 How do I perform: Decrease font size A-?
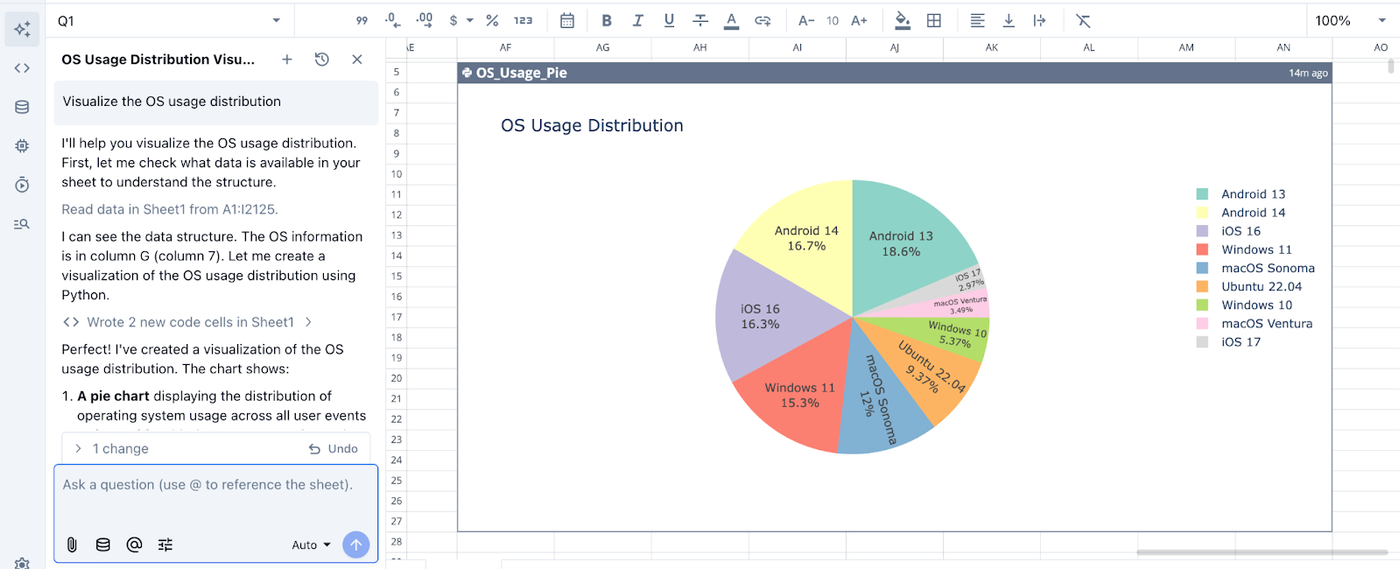[806, 20]
